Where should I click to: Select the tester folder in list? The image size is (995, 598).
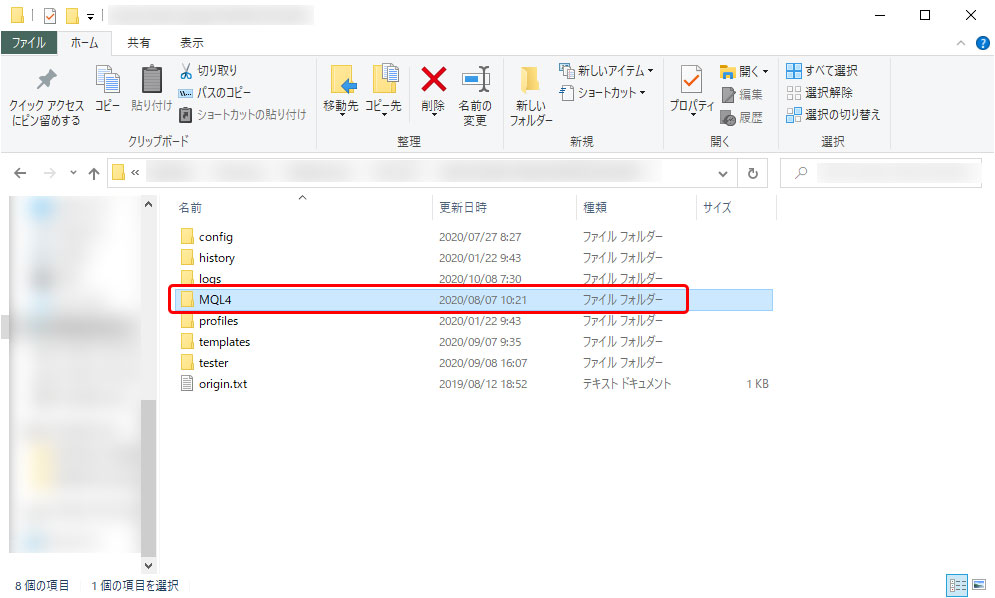(x=213, y=363)
